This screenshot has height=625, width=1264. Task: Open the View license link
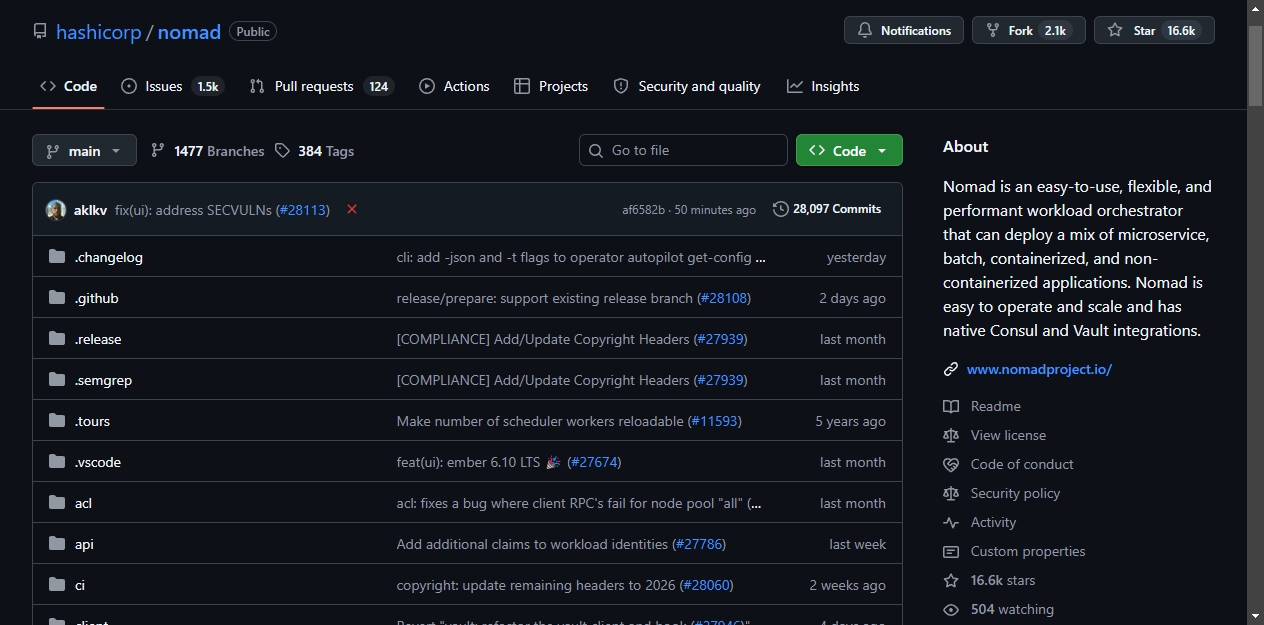pos(1008,435)
